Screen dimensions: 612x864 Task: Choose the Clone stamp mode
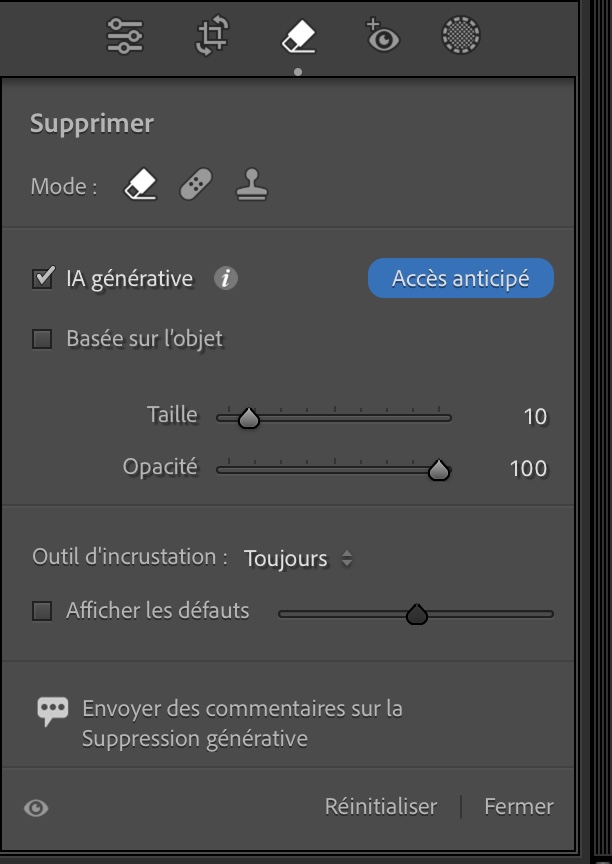(251, 185)
